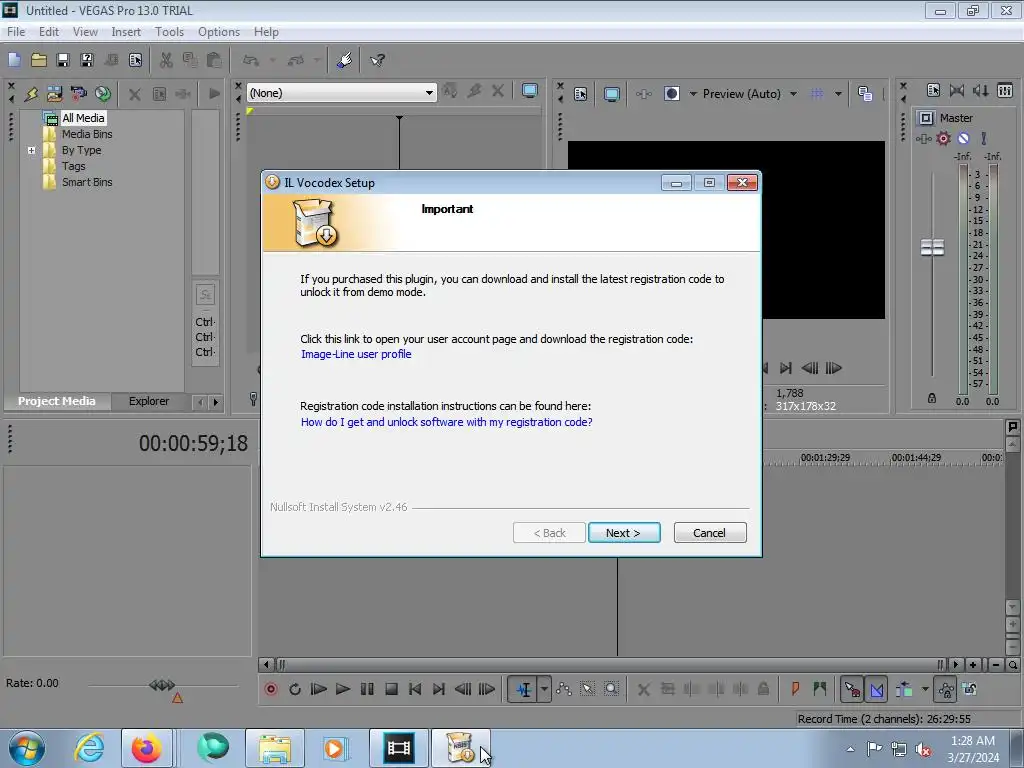The height and width of the screenshot is (768, 1024).
Task: Open the Auto Ripple mode dropdown arrow
Action: coord(925,689)
